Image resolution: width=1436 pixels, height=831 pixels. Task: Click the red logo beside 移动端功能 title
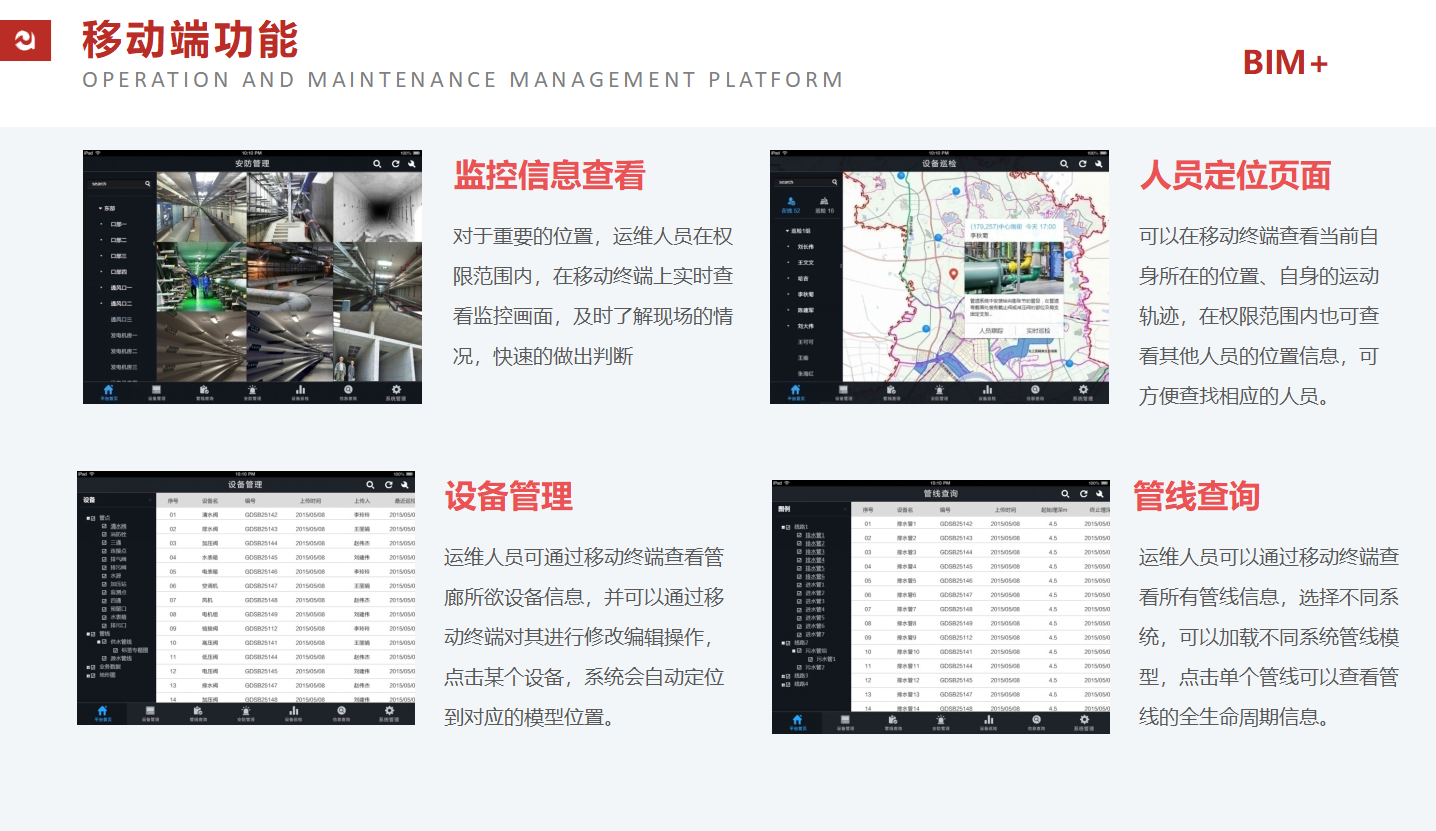tap(25, 40)
